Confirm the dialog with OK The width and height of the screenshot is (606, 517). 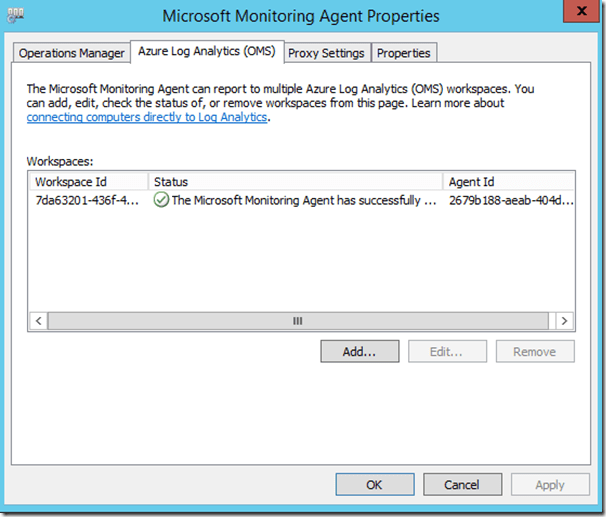(374, 485)
